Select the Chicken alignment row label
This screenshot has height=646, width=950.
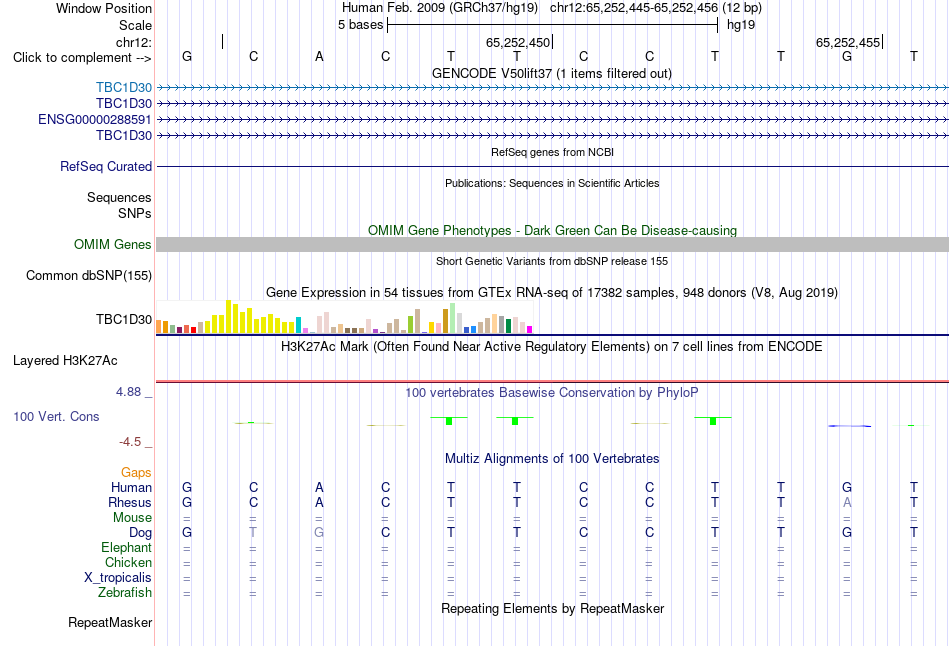[x=128, y=562]
